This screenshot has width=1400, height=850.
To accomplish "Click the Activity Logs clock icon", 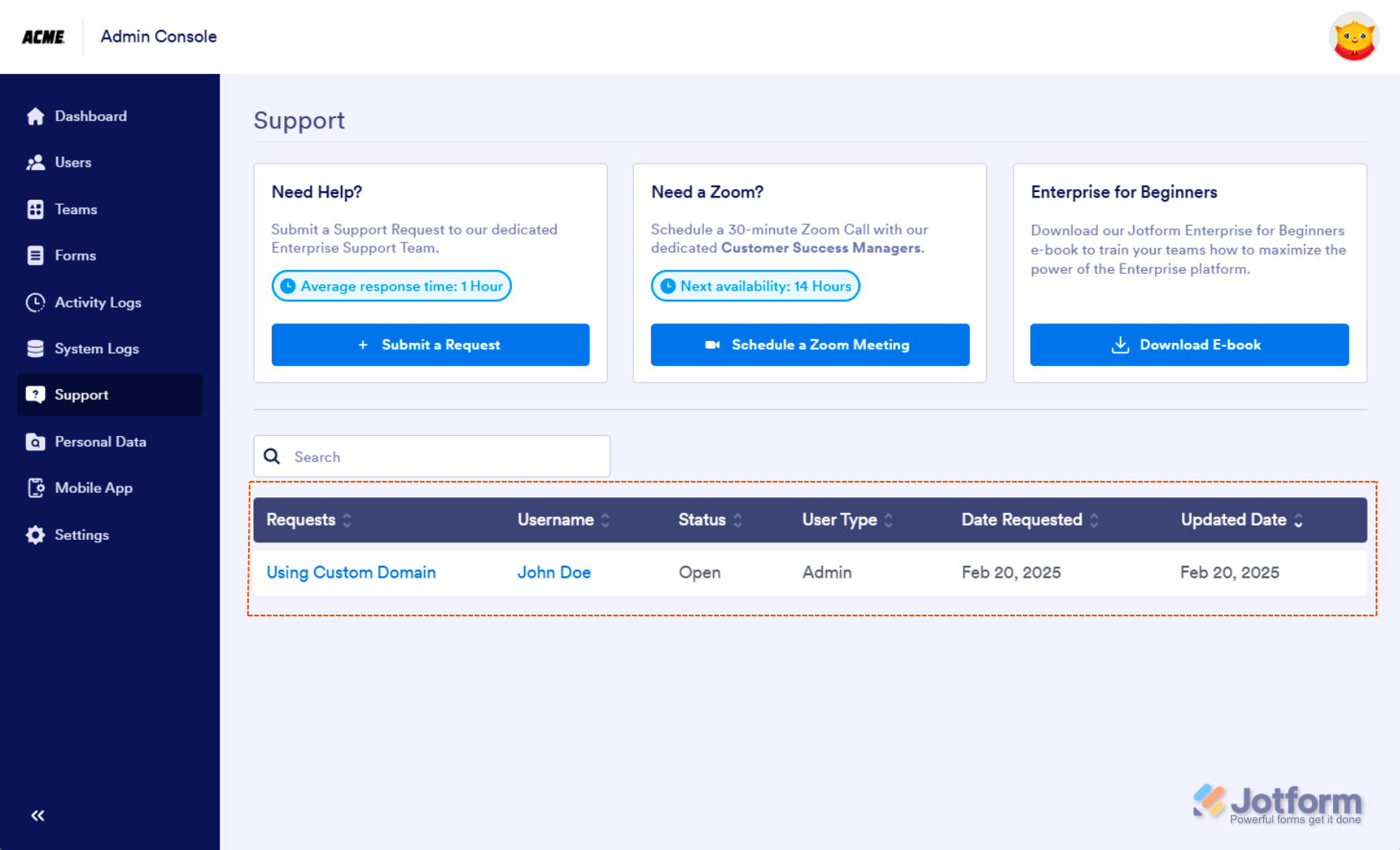I will click(35, 302).
